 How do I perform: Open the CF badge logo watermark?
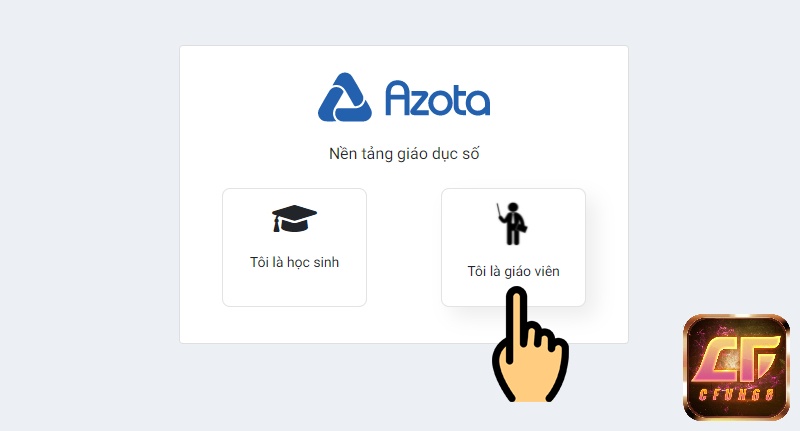[736, 367]
